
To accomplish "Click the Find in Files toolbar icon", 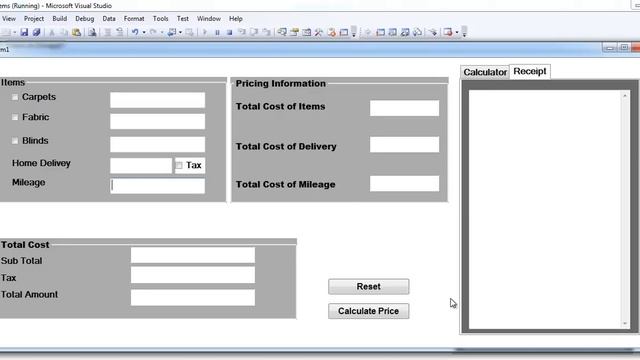I will click(x=92, y=32).
